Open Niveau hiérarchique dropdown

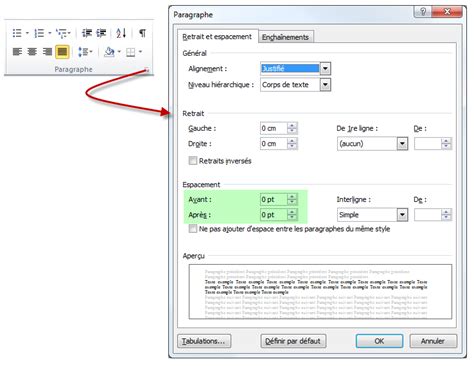pyautogui.click(x=325, y=85)
